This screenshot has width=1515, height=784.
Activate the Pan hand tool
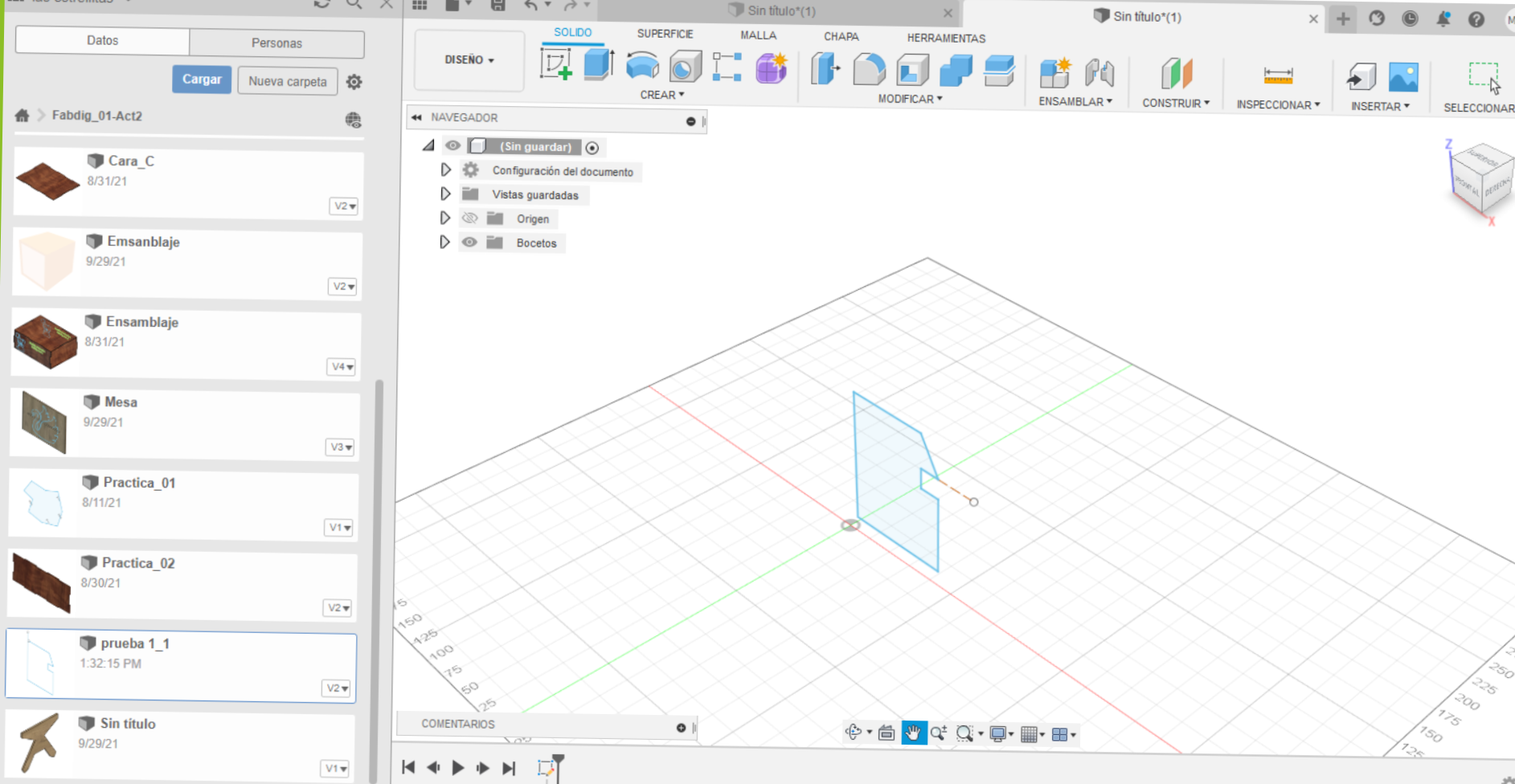913,733
